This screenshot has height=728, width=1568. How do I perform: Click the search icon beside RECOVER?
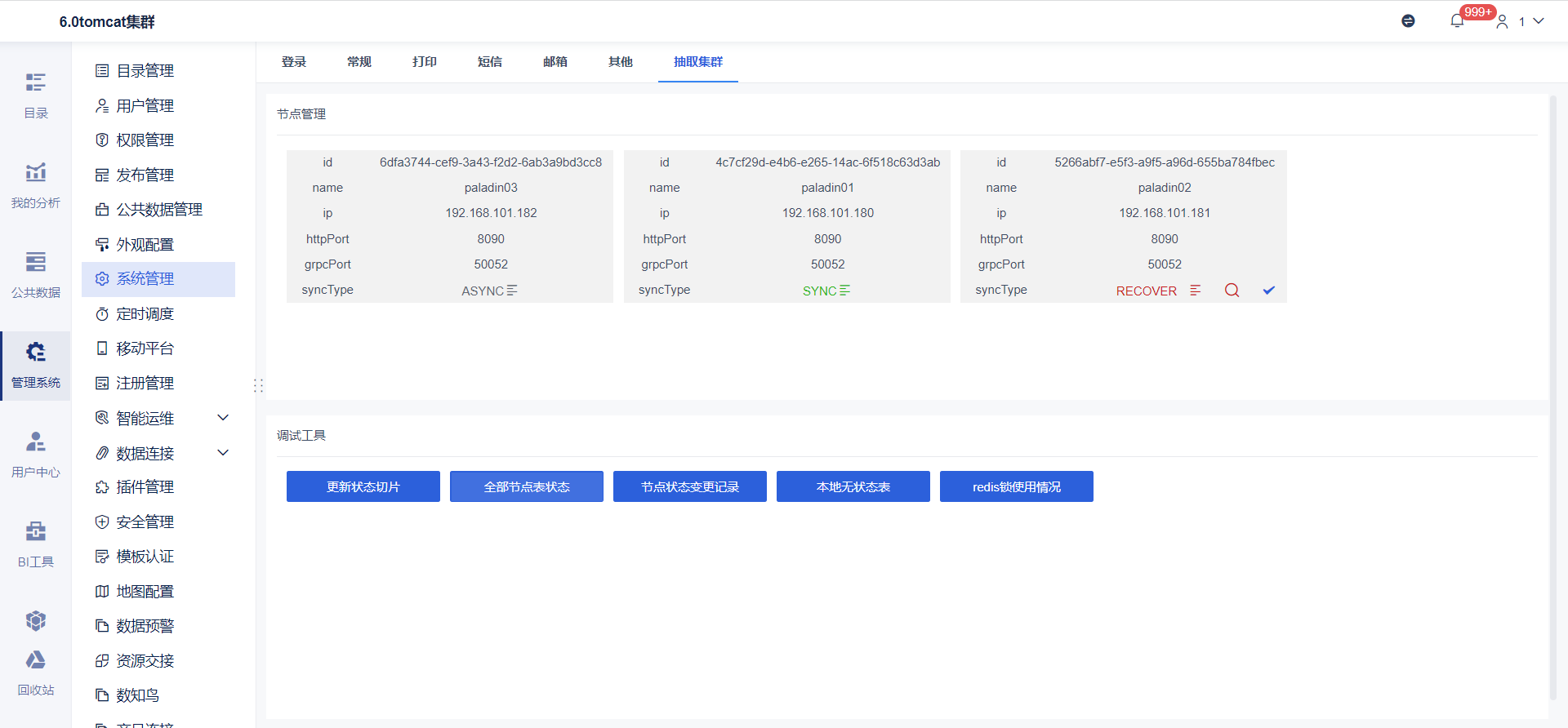coord(1232,291)
